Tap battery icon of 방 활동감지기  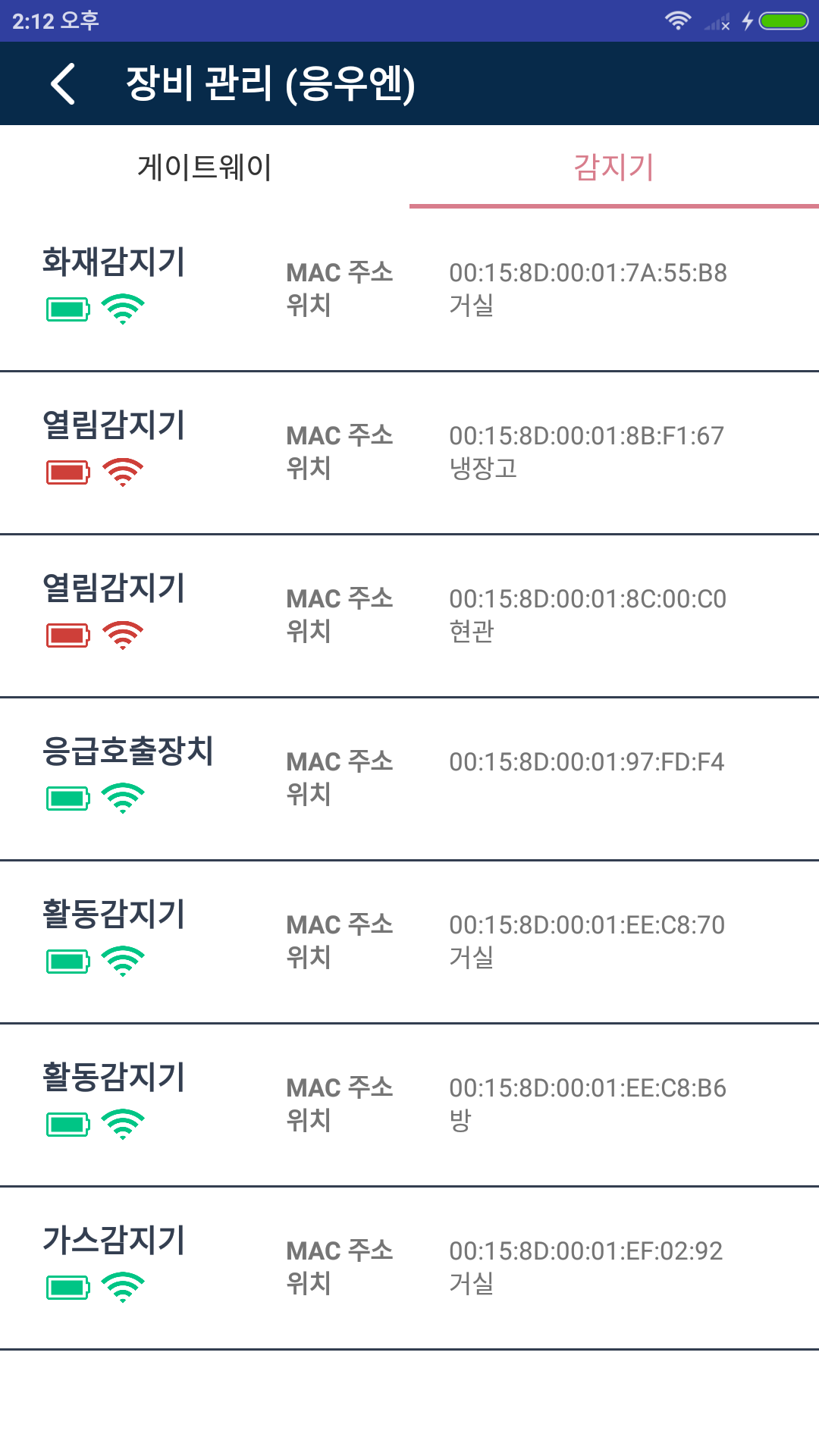coord(68,1125)
